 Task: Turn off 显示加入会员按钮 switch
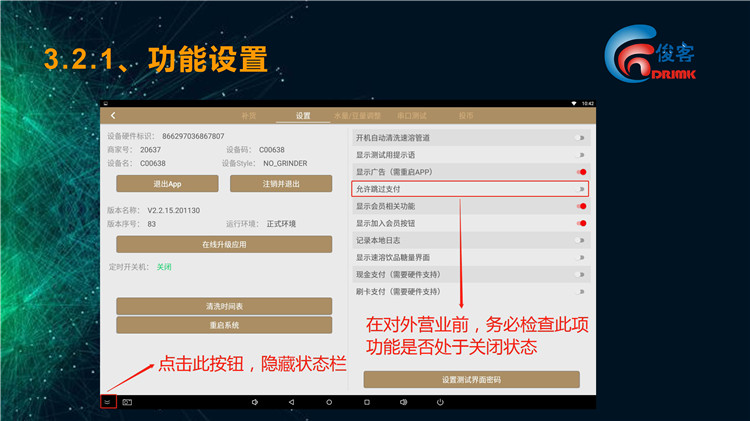pyautogui.click(x=581, y=223)
